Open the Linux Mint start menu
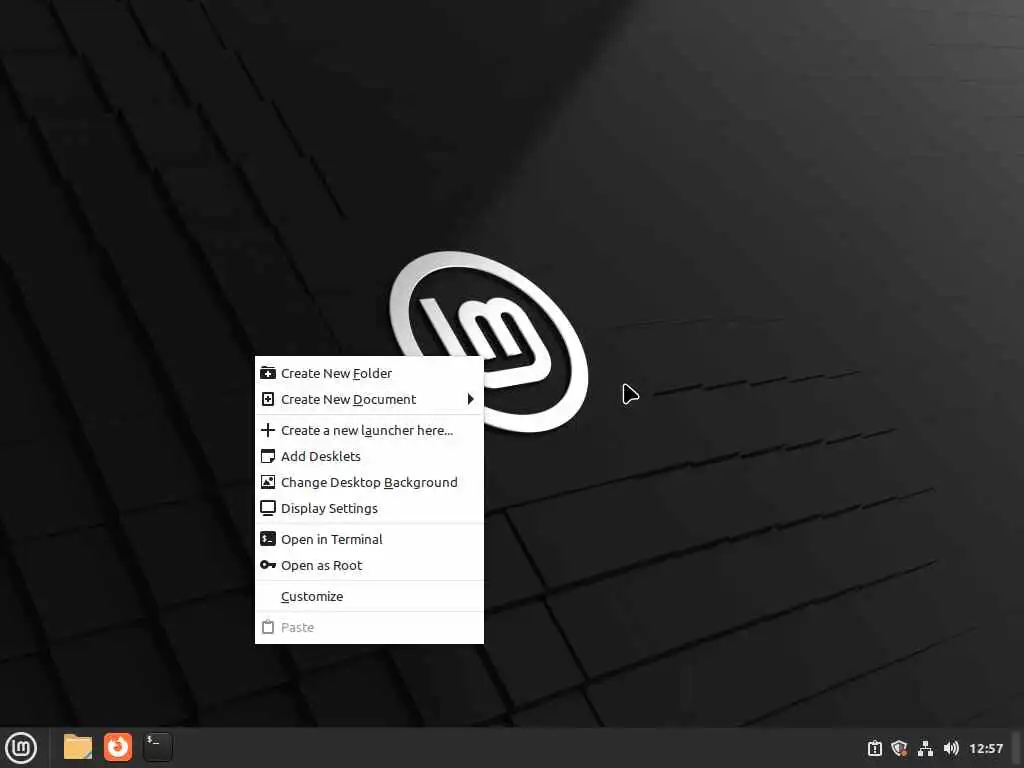 (21, 747)
